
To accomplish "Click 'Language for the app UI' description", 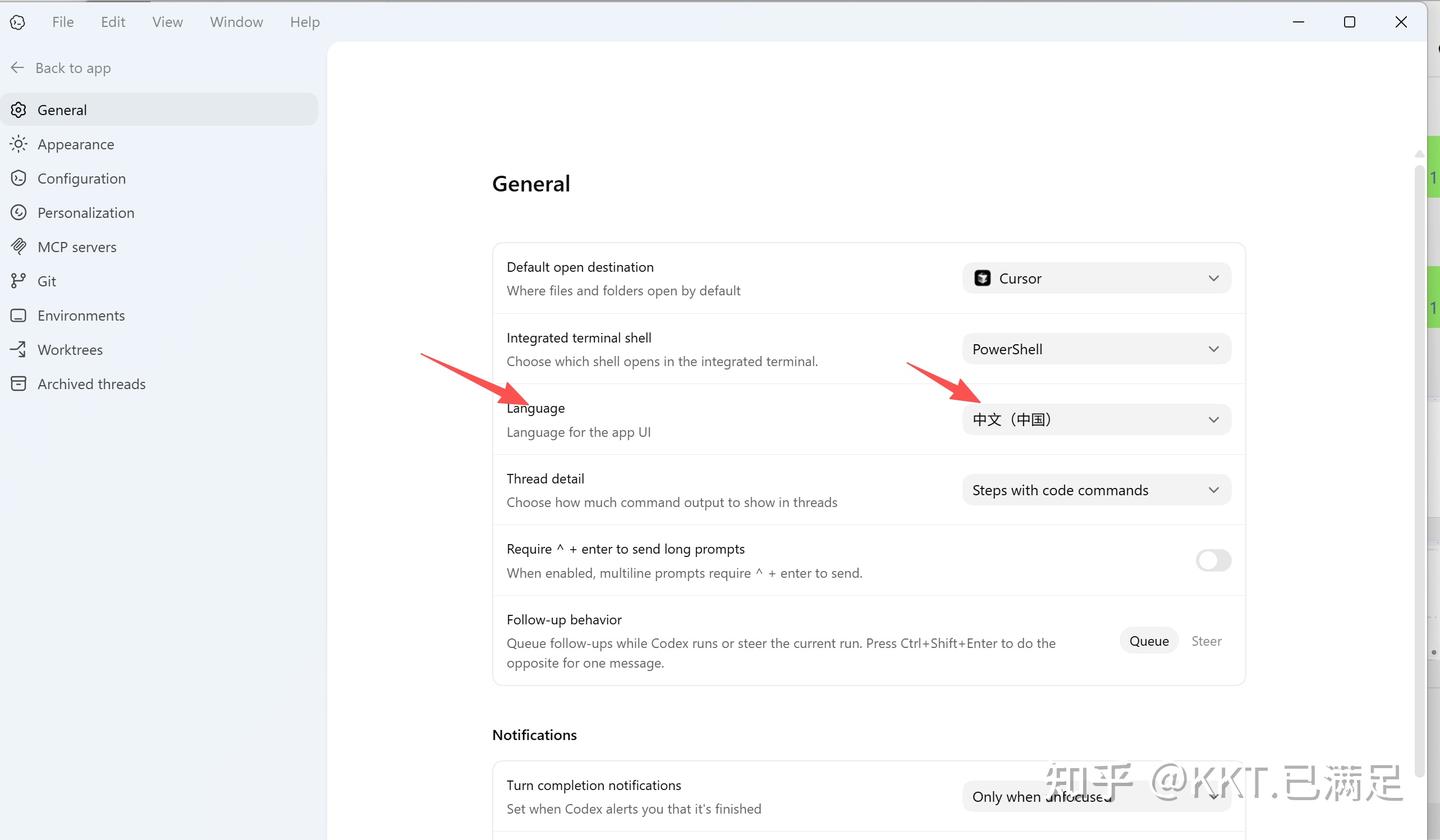I will [579, 432].
